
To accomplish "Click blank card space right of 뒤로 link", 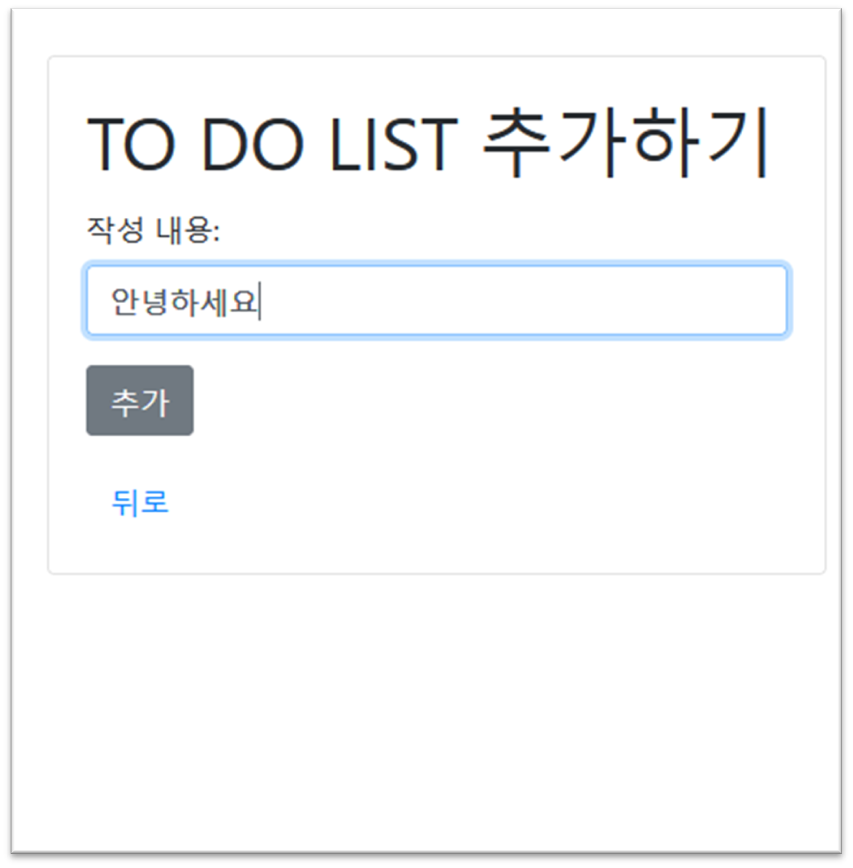I will [x=498, y=503].
